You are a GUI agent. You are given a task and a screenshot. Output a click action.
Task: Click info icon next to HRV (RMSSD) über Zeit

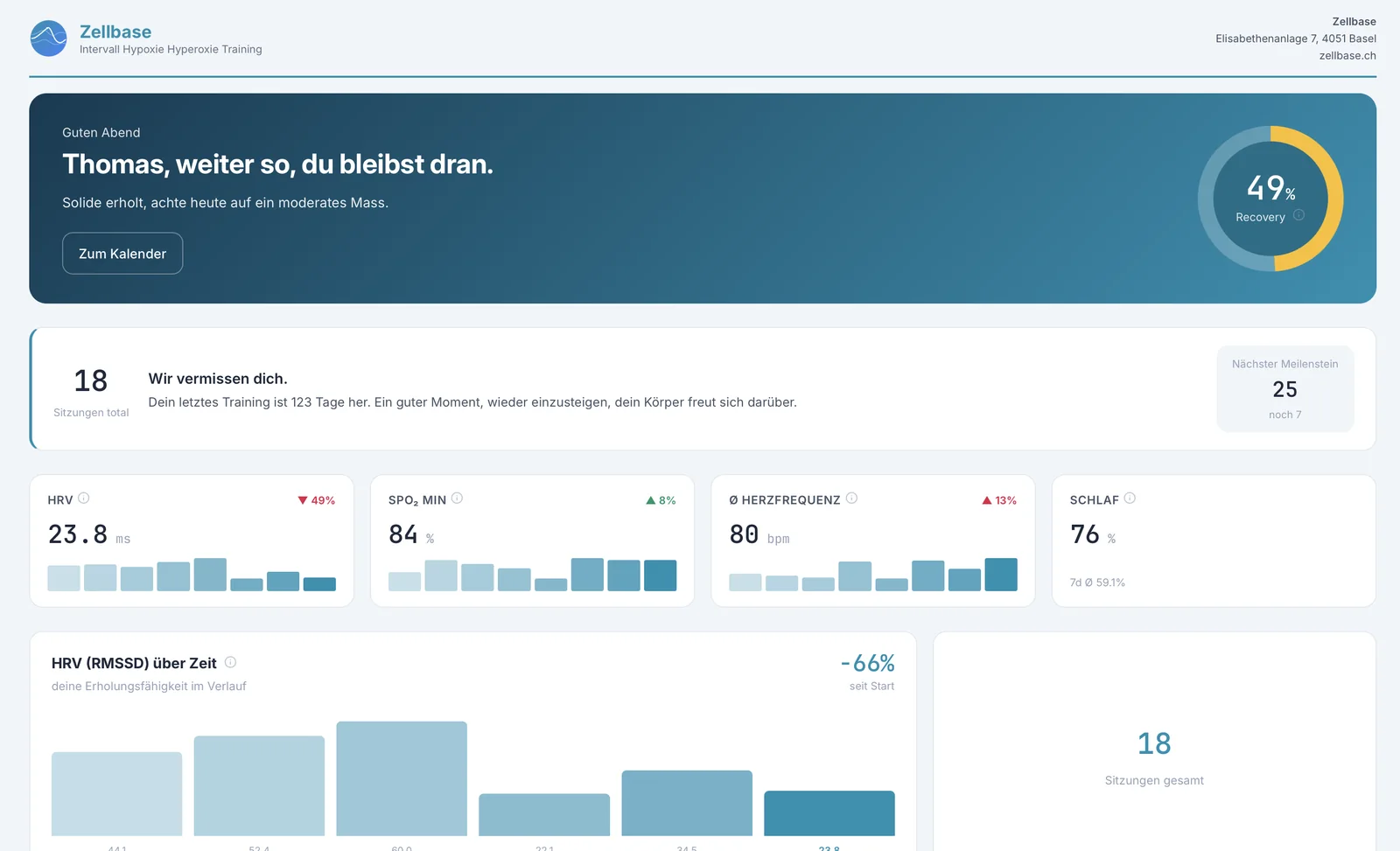point(230,662)
